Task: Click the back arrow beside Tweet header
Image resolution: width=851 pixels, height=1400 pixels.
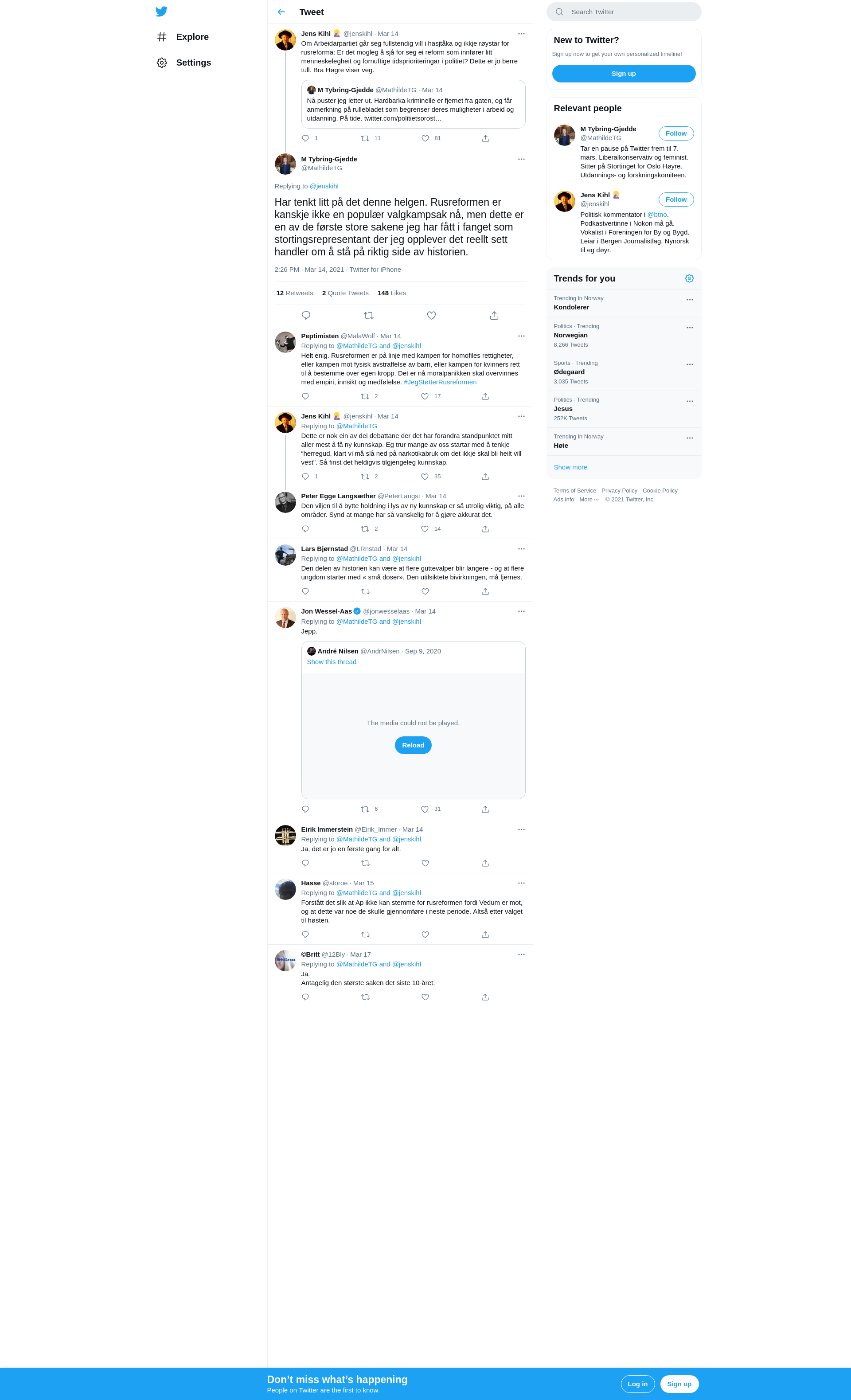Action: pyautogui.click(x=281, y=12)
